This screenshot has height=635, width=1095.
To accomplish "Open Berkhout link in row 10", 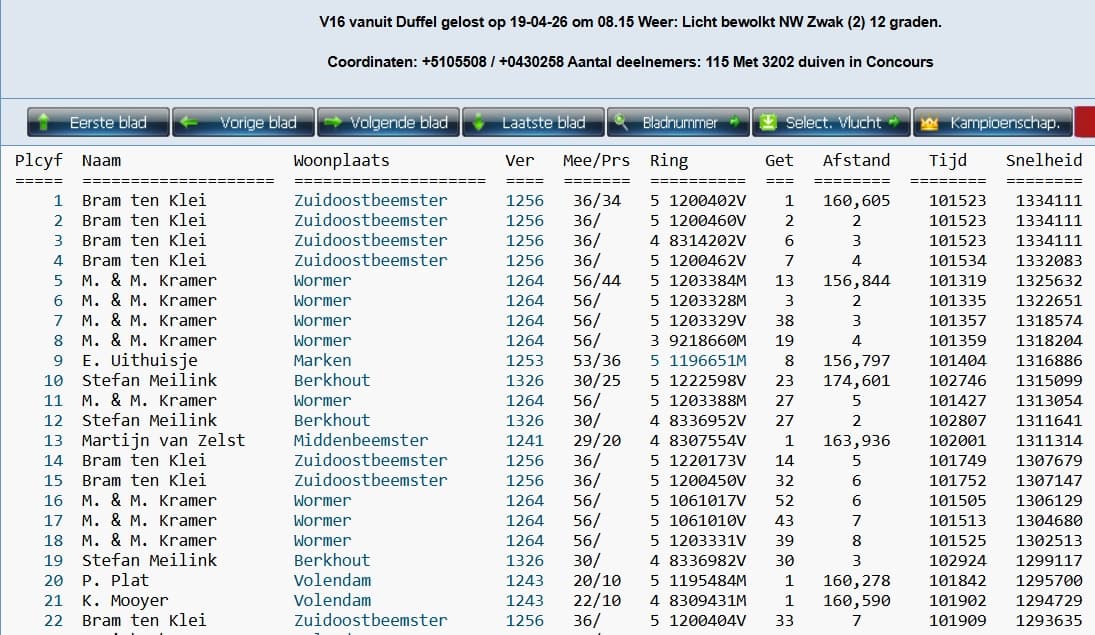I will coord(331,380).
